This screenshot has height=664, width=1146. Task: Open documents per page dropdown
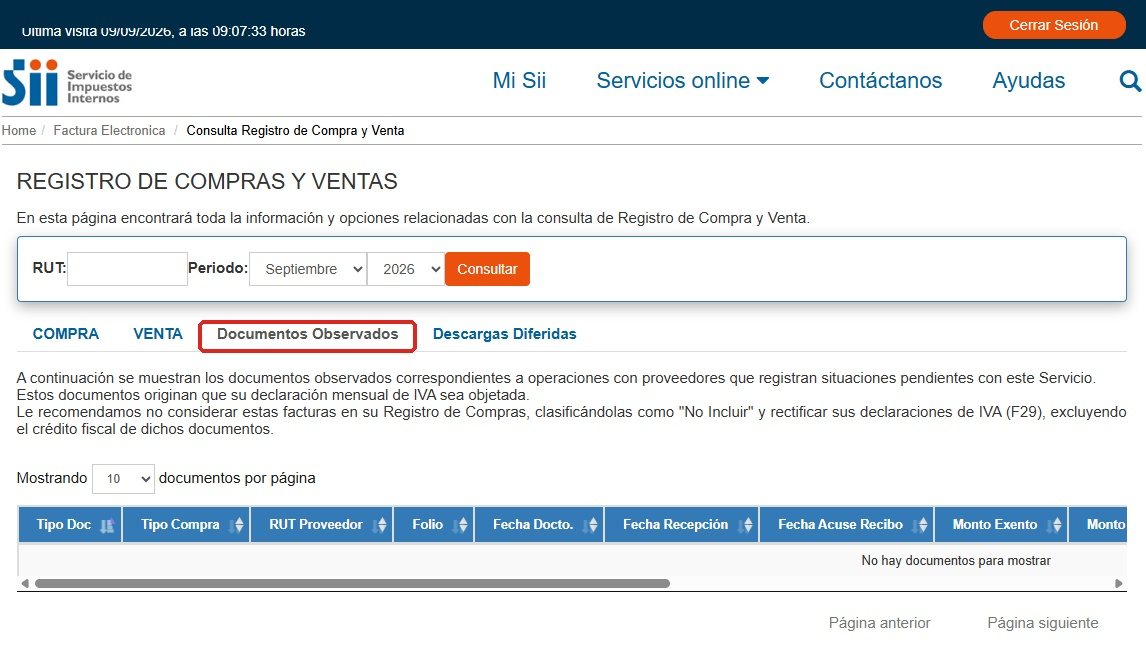click(123, 478)
